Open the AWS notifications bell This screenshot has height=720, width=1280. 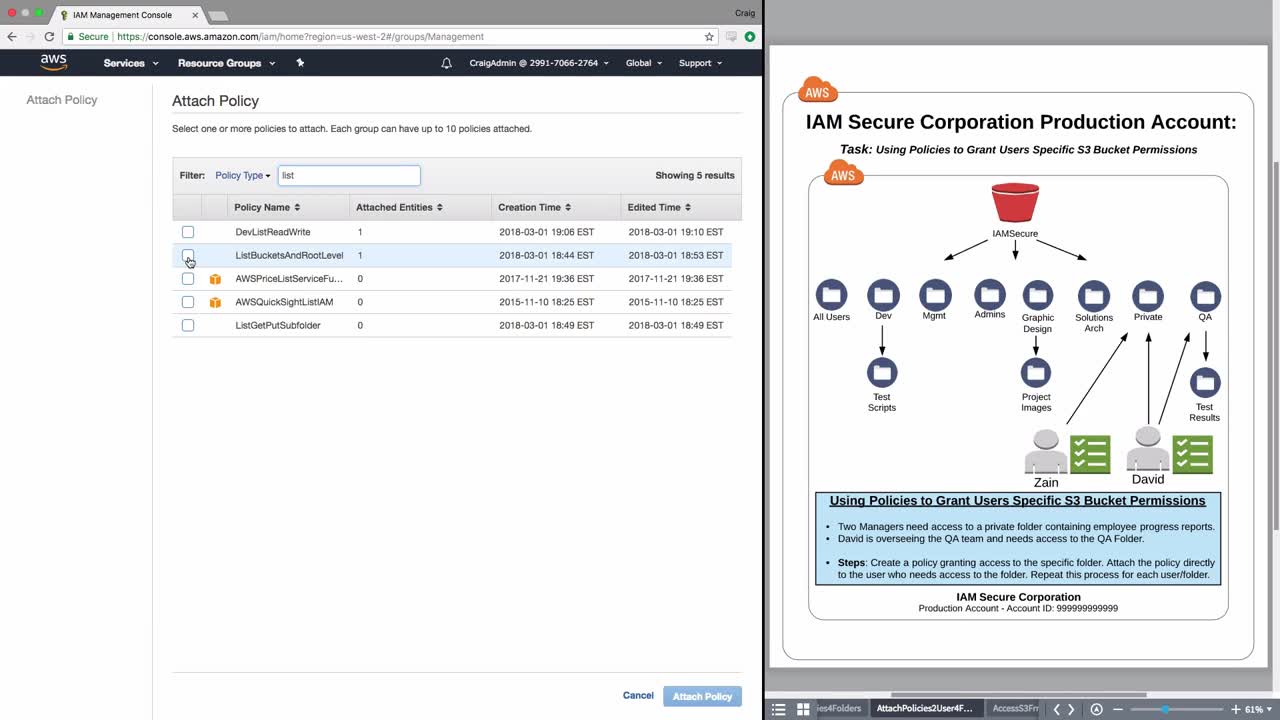[x=446, y=63]
